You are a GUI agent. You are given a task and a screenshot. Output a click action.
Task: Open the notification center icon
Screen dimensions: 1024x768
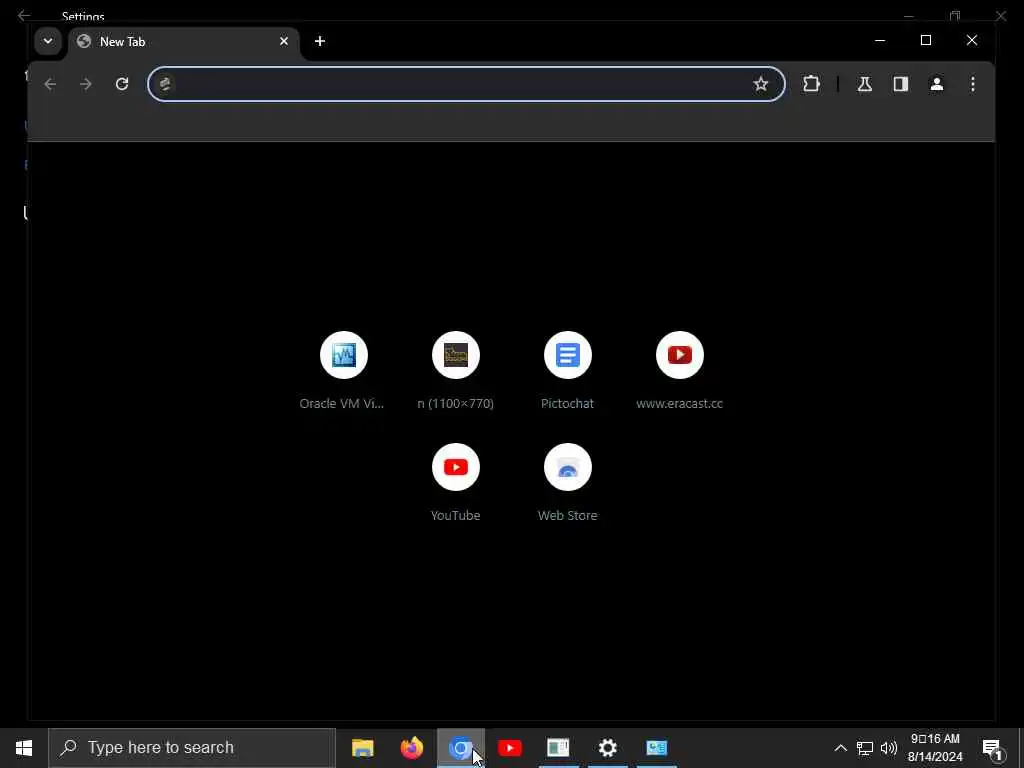point(992,748)
